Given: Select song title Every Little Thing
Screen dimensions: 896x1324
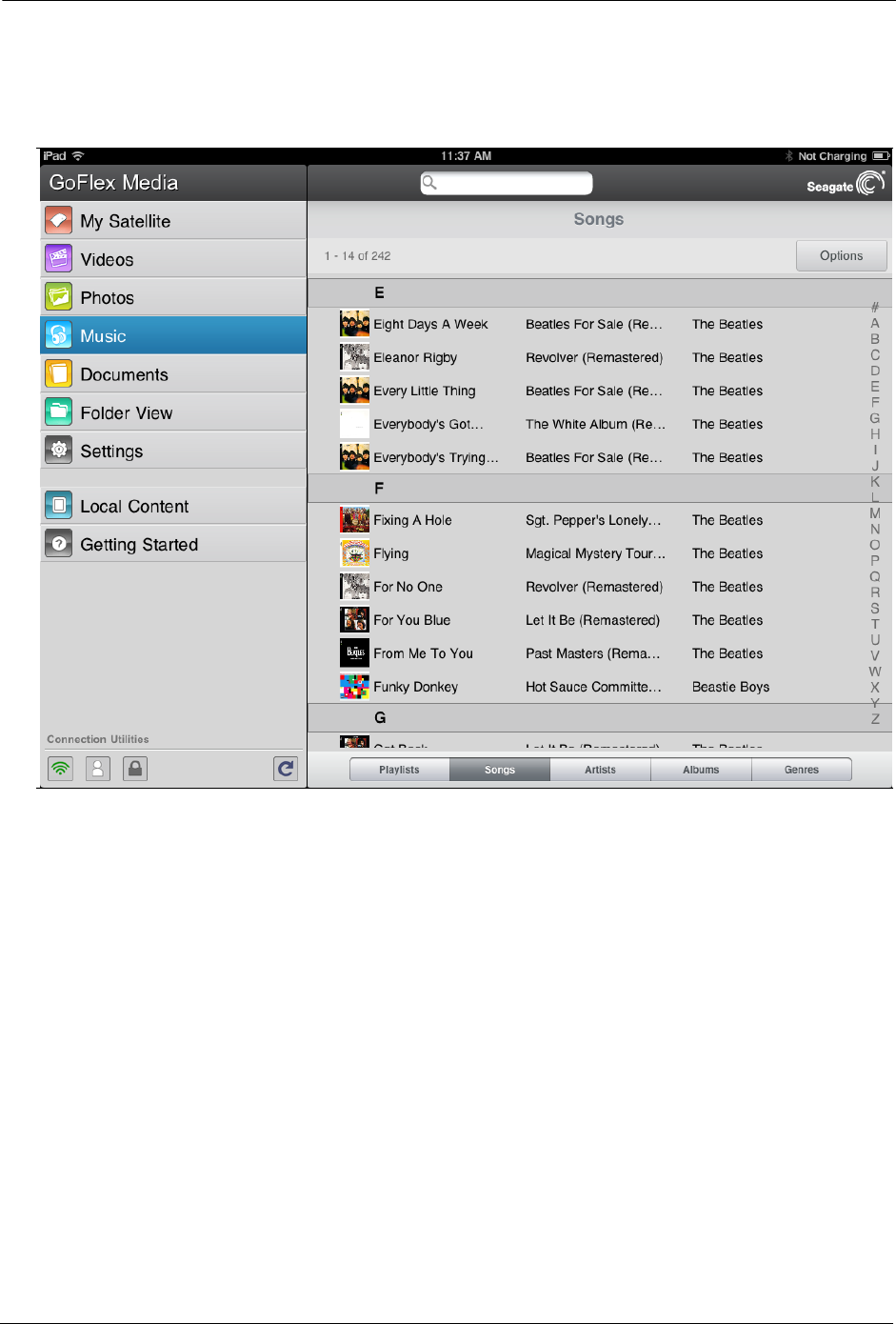Looking at the screenshot, I should coord(425,391).
